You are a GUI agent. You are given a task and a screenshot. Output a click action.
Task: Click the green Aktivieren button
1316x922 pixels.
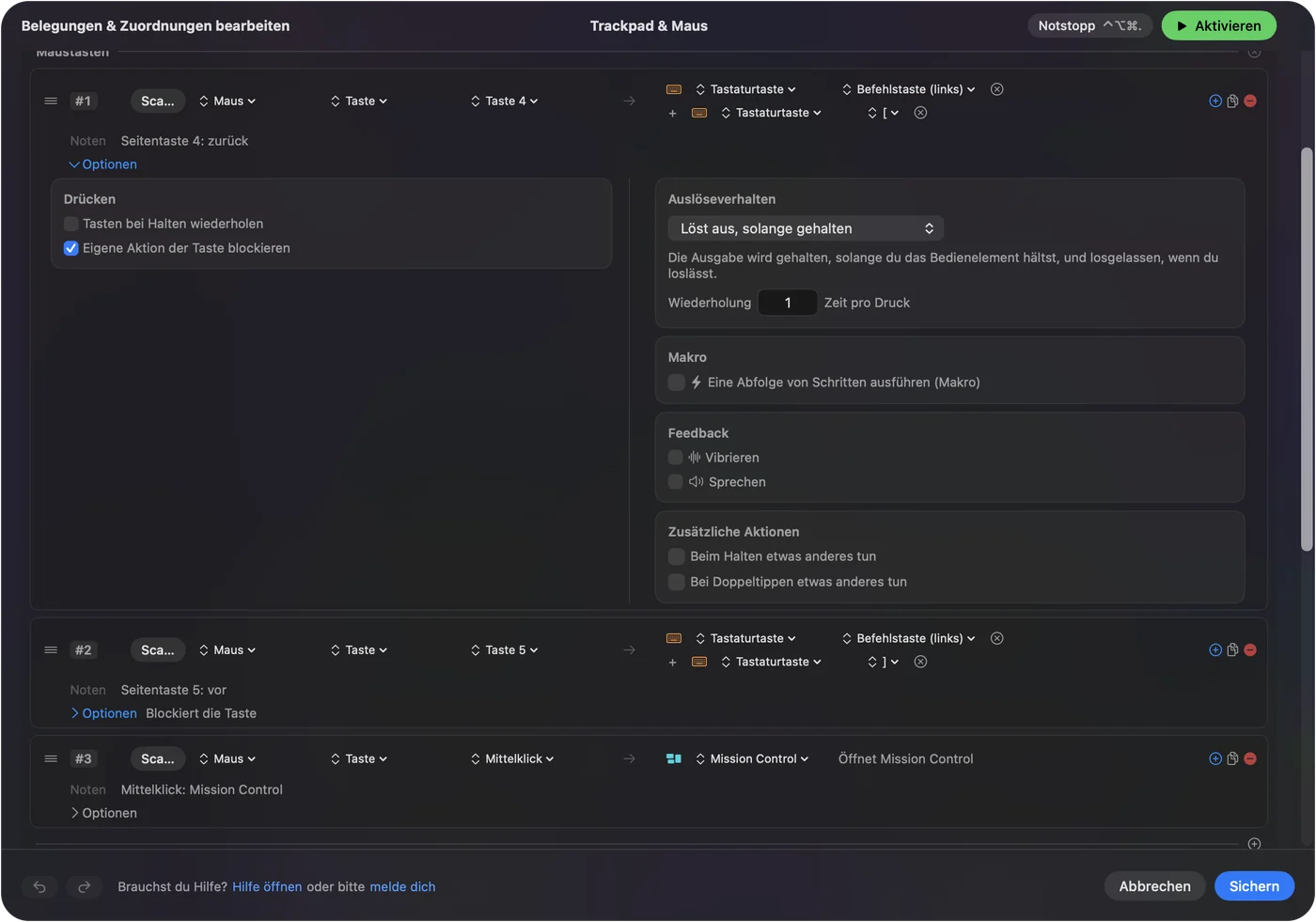point(1218,25)
